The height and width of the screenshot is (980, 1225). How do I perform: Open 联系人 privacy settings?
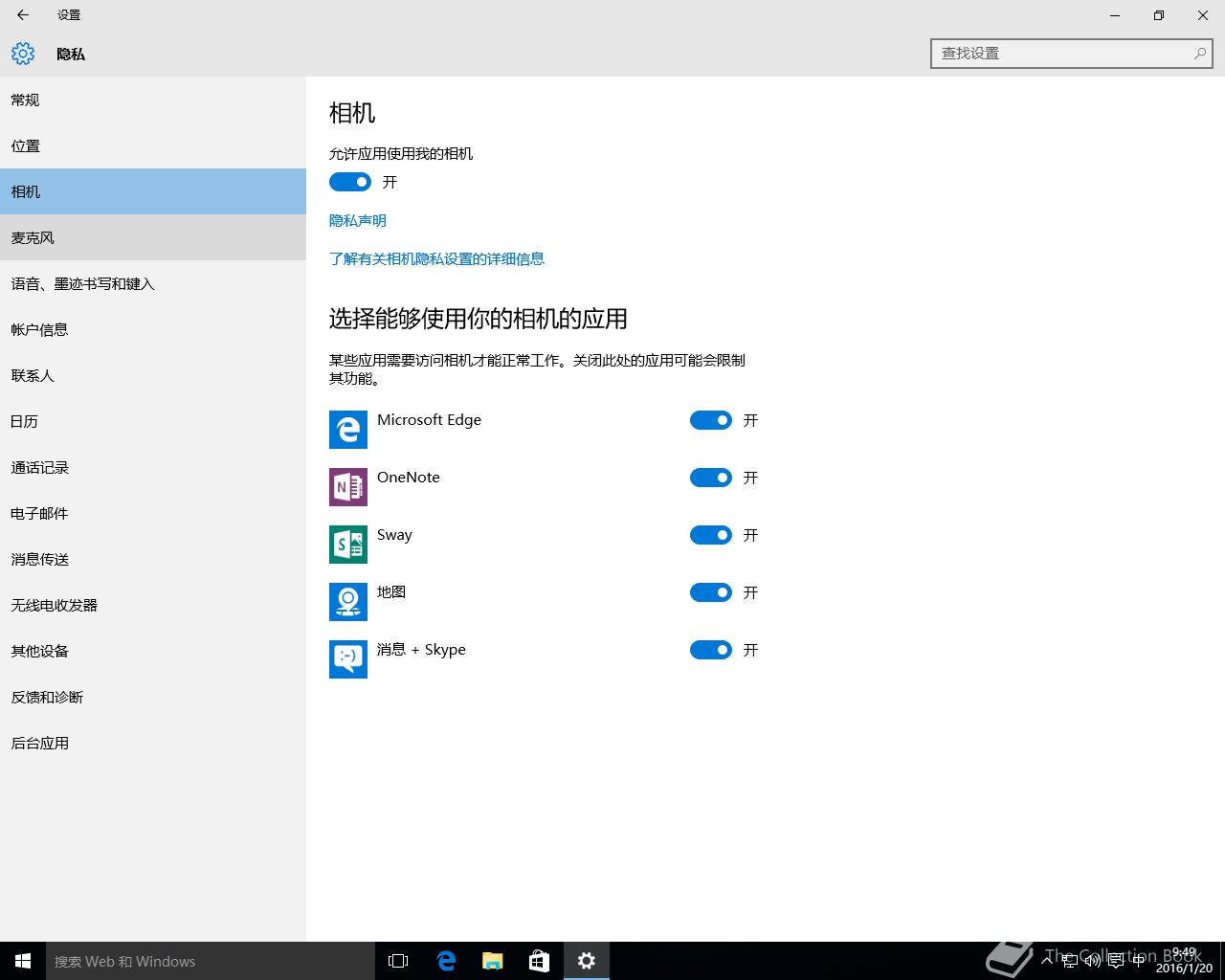[x=153, y=375]
